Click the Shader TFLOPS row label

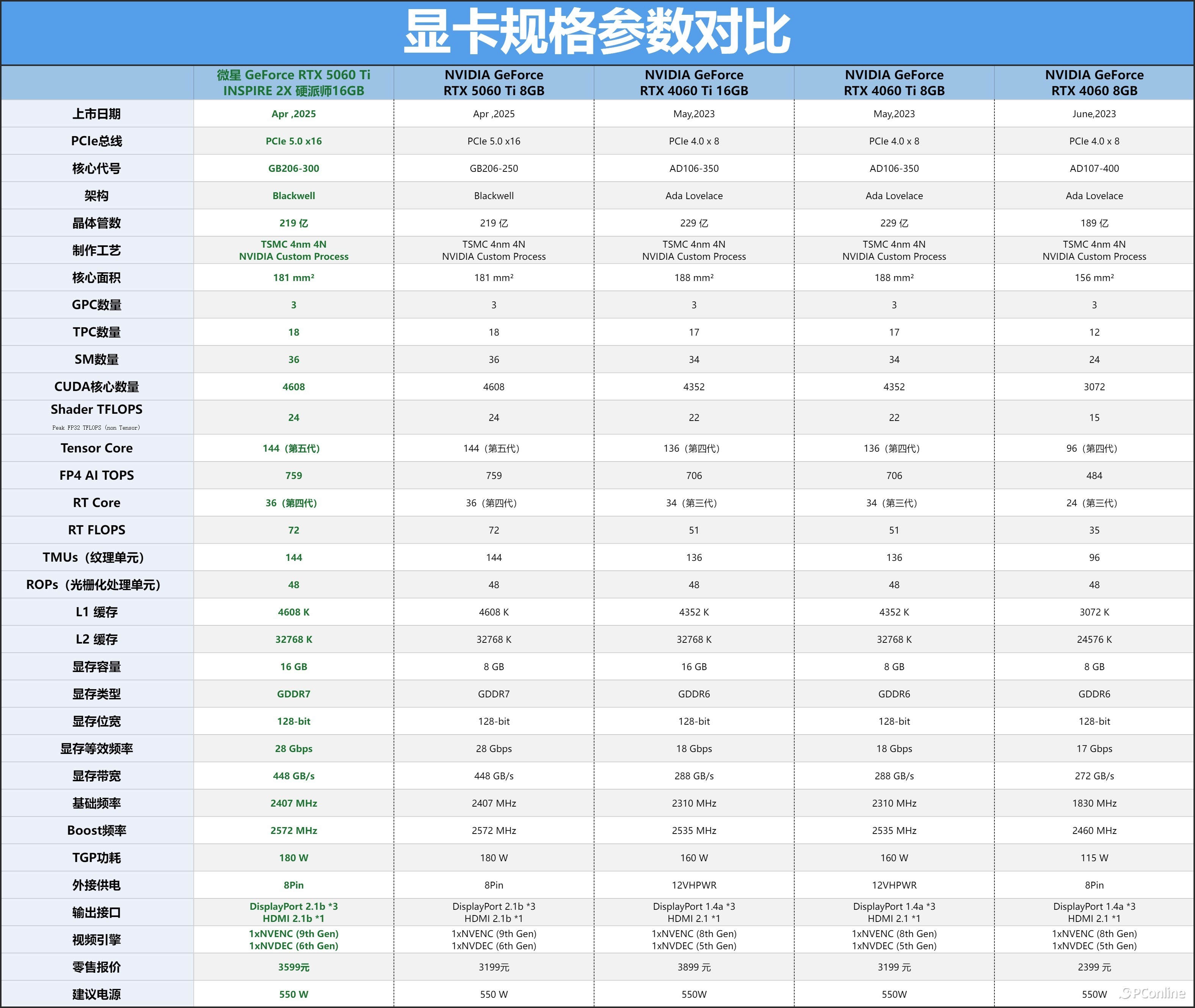pyautogui.click(x=97, y=410)
